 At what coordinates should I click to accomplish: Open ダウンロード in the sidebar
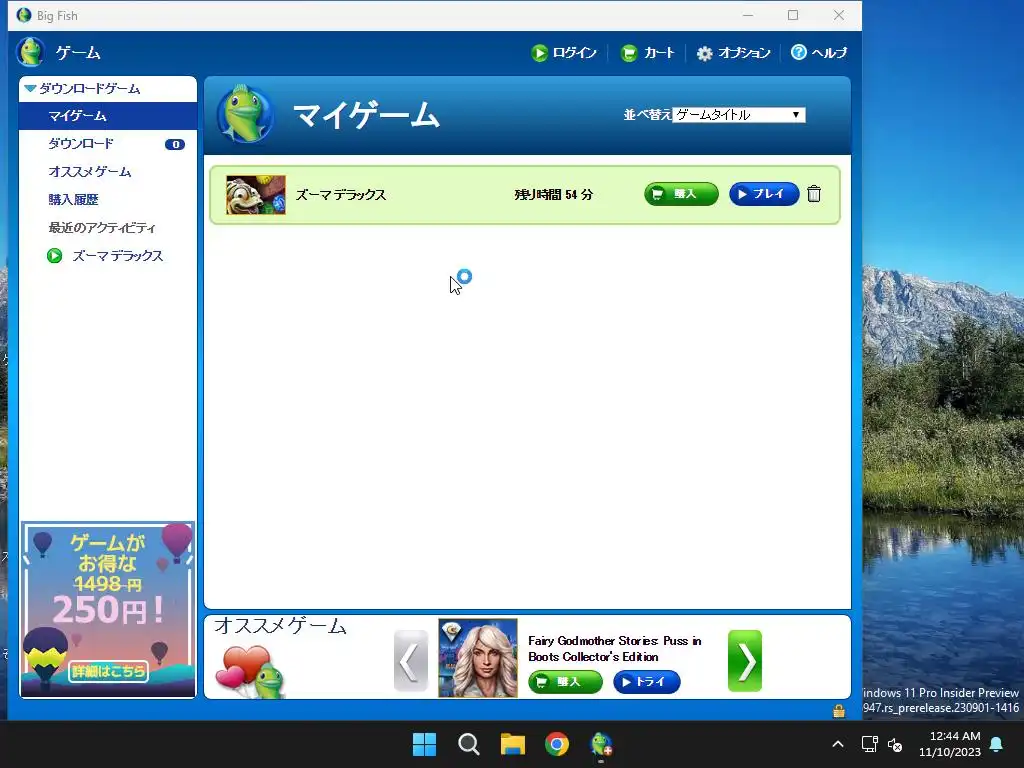81,144
